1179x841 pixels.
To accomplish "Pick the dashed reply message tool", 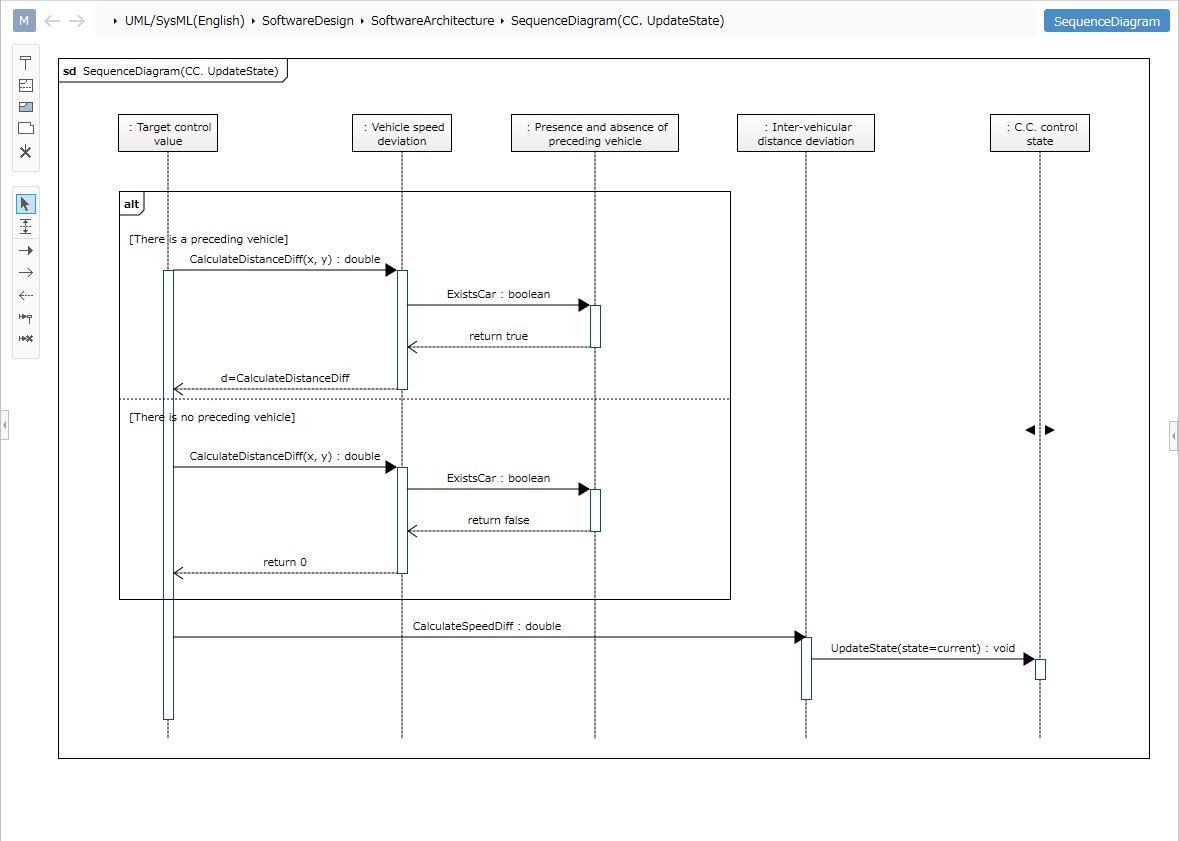I will point(26,296).
